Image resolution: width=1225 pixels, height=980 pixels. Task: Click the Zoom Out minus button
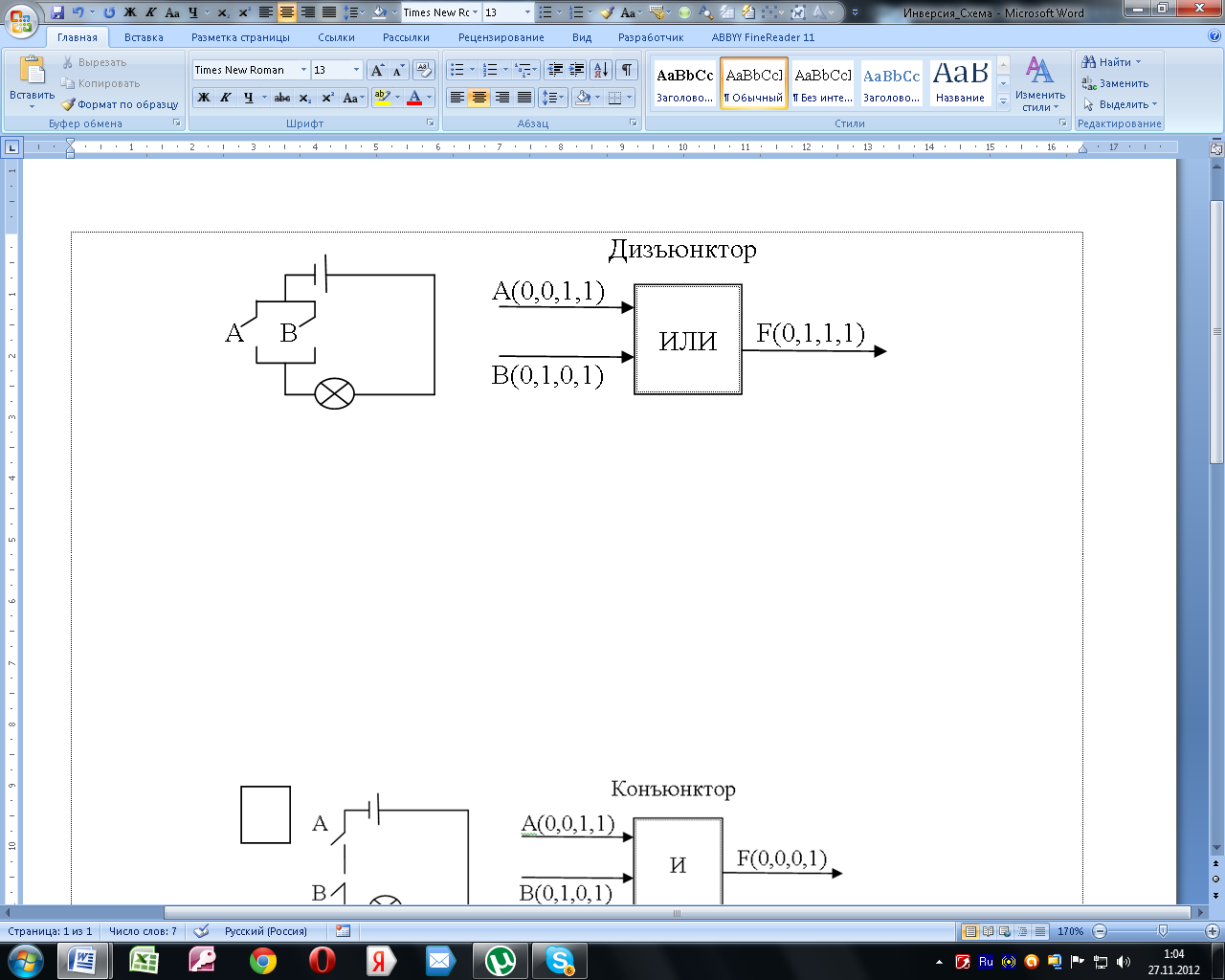pyautogui.click(x=1100, y=931)
